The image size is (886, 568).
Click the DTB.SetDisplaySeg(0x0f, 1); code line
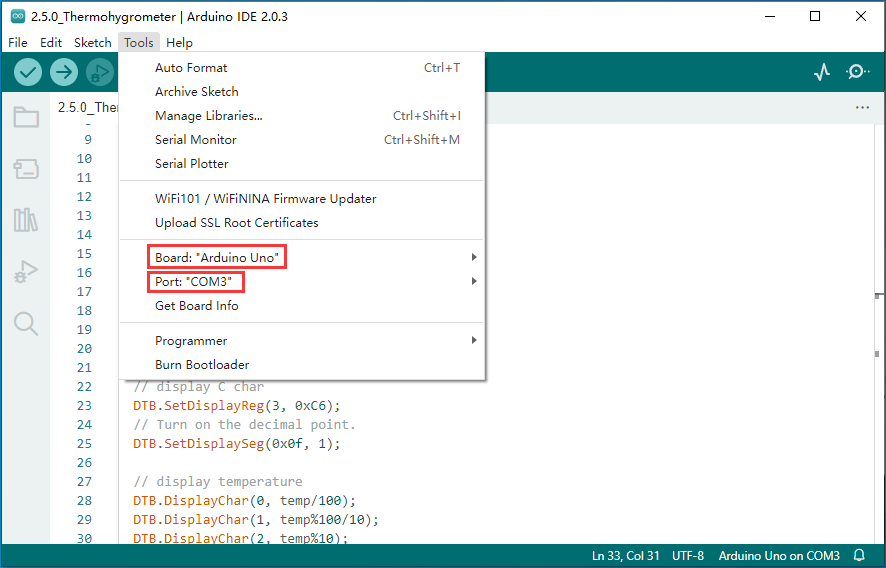(237, 444)
